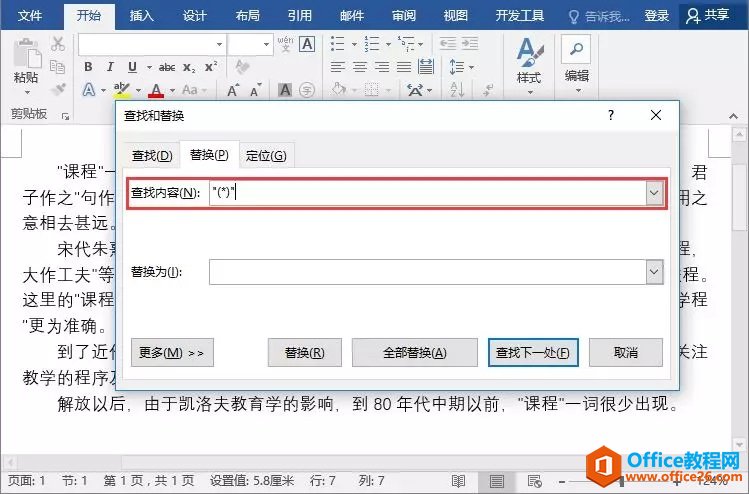Click the font color red swatch icon
Viewport: 749px width, 494px height.
(x=156, y=90)
